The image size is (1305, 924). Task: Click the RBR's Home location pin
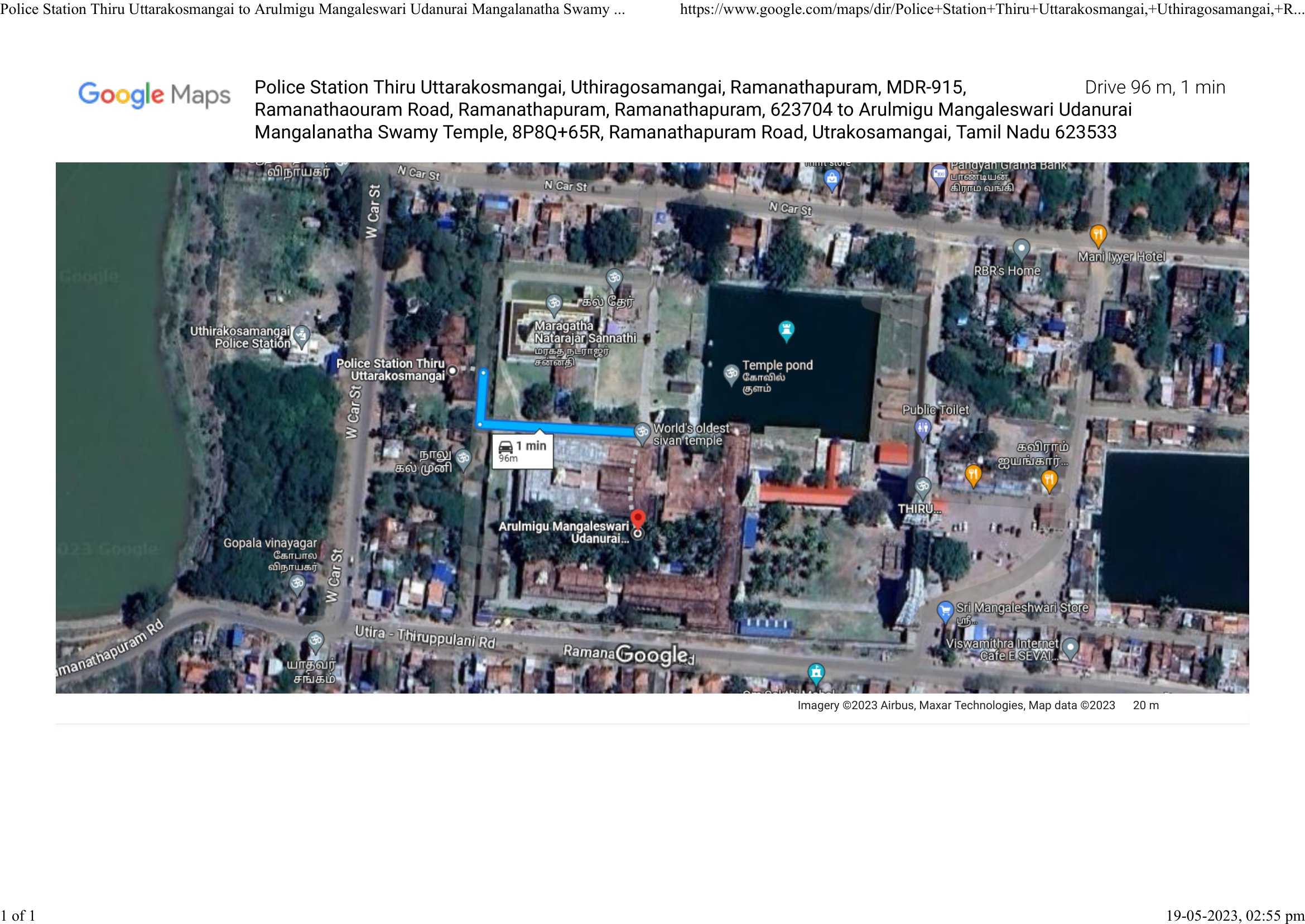1021,249
